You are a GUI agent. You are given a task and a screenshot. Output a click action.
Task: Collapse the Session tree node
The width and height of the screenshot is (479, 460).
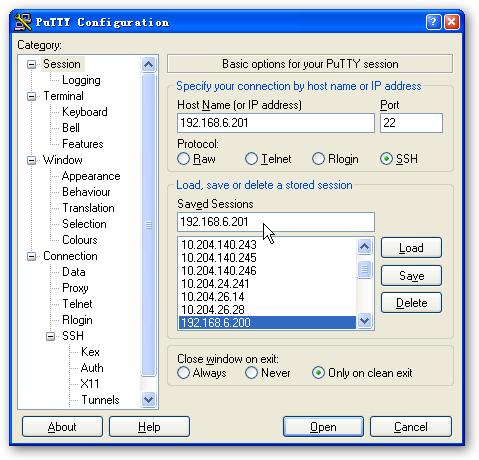point(31,64)
